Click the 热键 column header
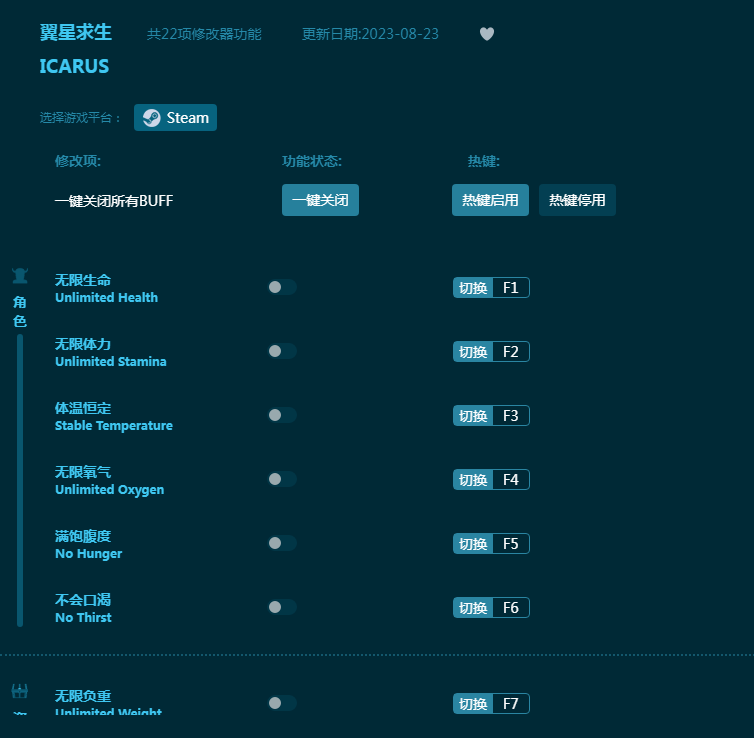 tap(484, 161)
